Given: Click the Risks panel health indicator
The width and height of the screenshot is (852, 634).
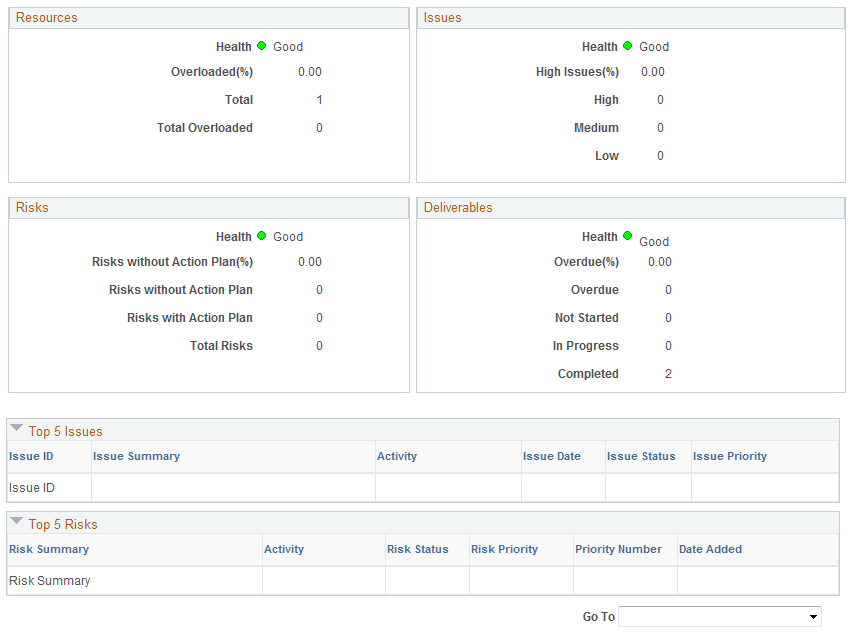Looking at the screenshot, I should point(260,236).
